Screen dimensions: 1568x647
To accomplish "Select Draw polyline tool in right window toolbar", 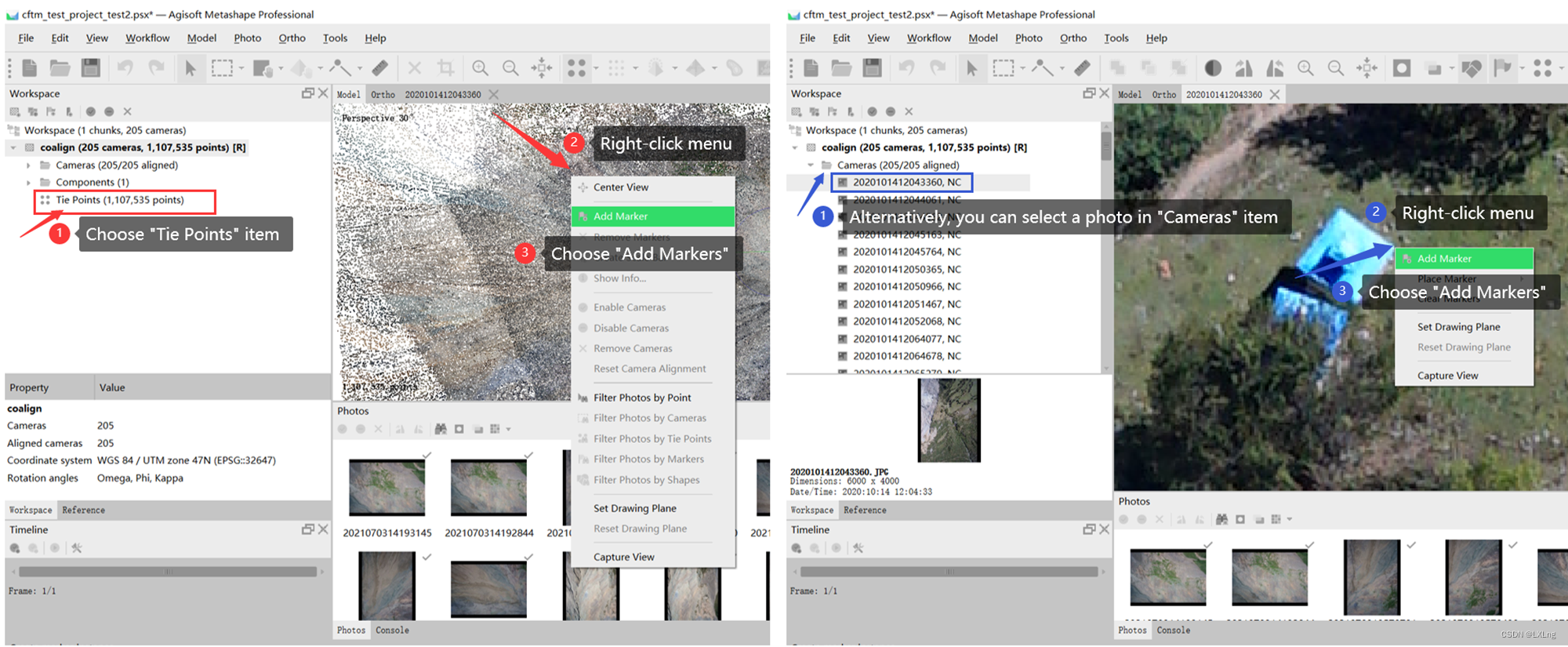I will [x=1042, y=68].
